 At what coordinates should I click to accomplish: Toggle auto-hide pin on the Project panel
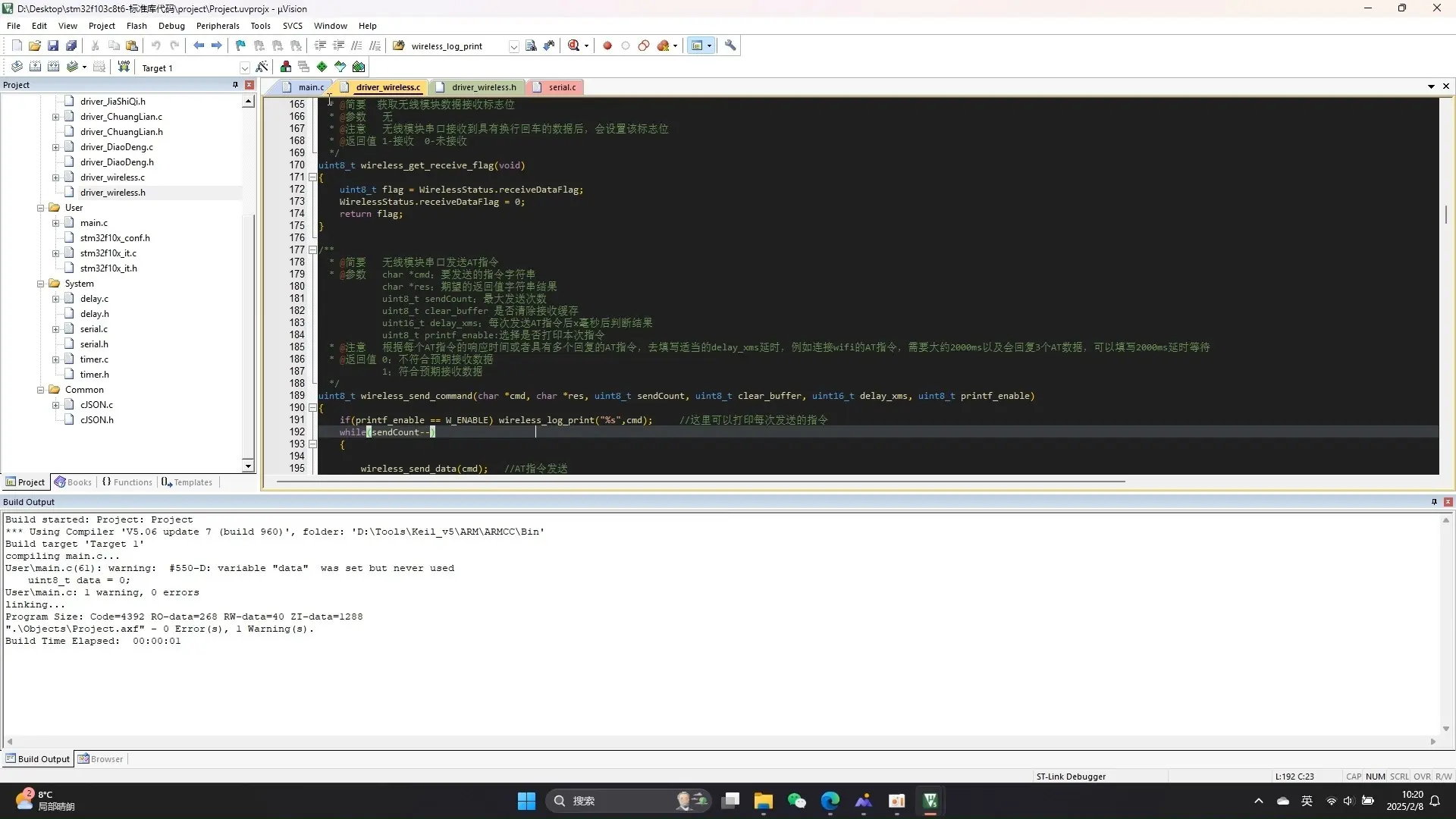pyautogui.click(x=235, y=85)
